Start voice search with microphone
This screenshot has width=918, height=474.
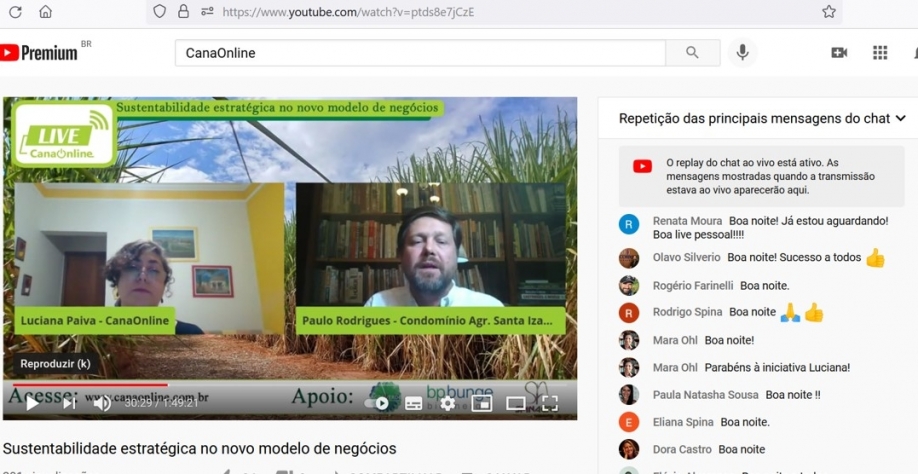742,53
